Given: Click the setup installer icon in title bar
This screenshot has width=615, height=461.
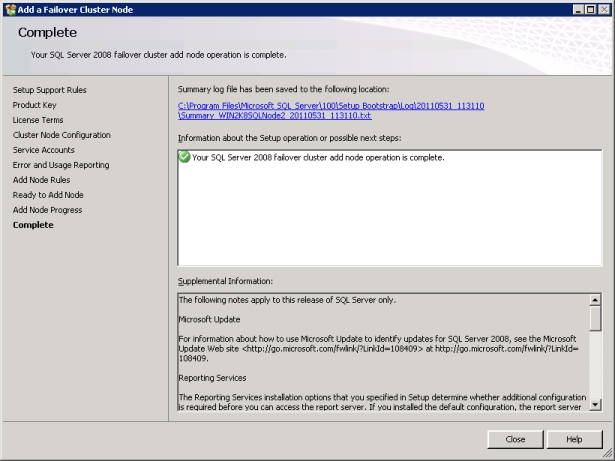Looking at the screenshot, I should [x=10, y=9].
